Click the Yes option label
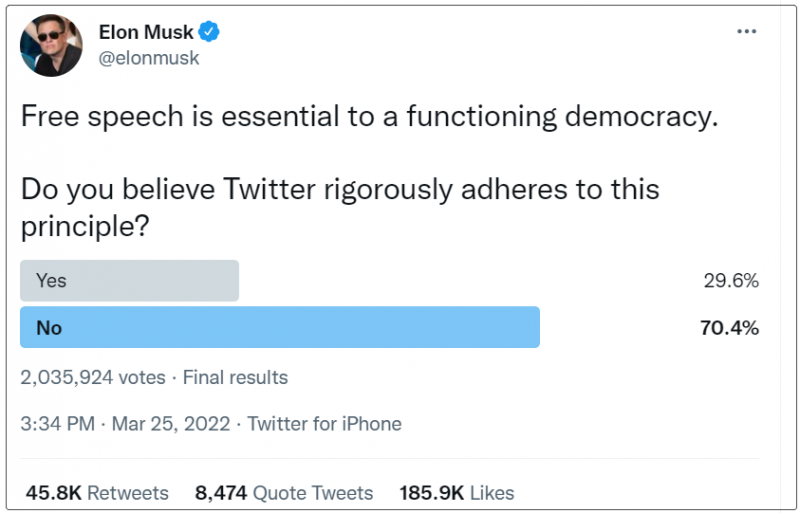Screen dimensions: 800x513 coord(51,281)
